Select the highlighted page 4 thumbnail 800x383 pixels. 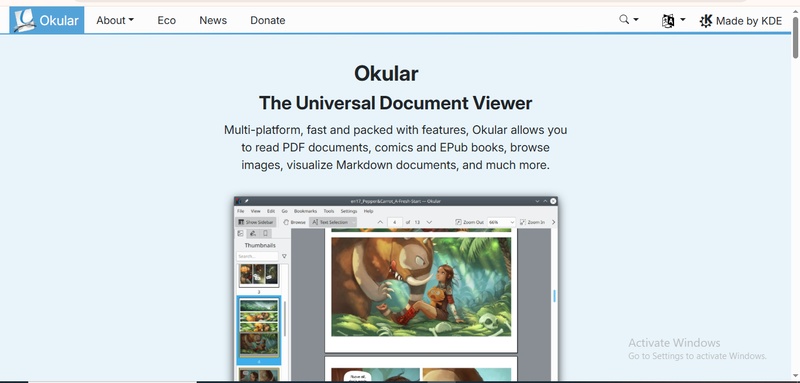click(x=259, y=329)
